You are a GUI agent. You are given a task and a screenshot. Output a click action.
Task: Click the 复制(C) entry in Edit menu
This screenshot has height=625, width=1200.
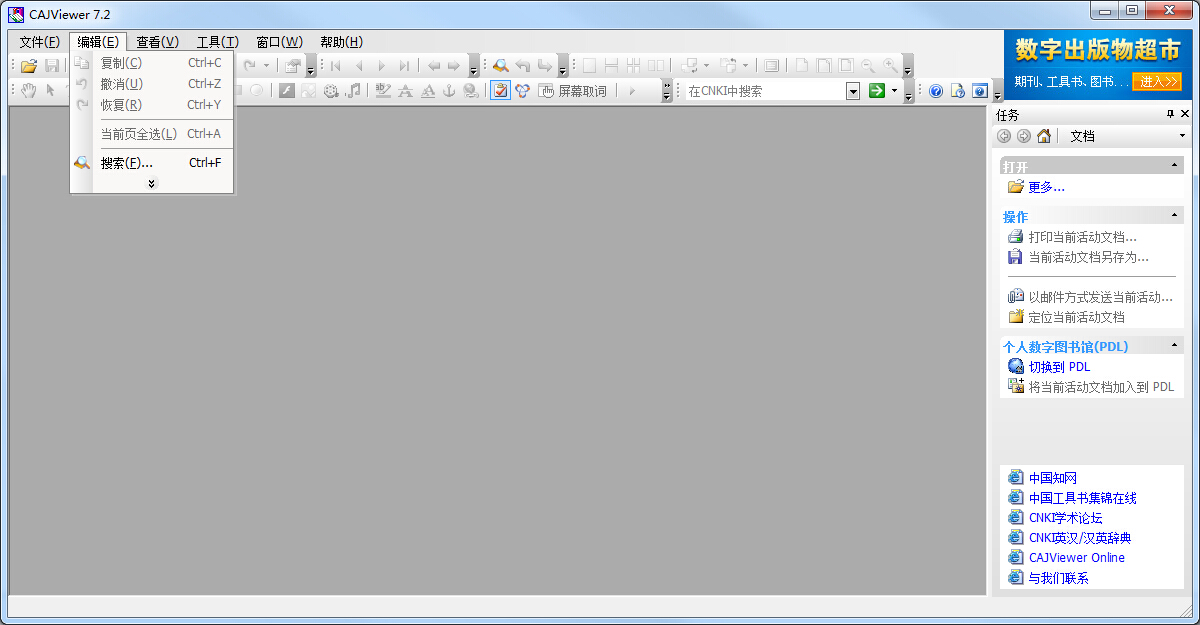click(x=152, y=63)
